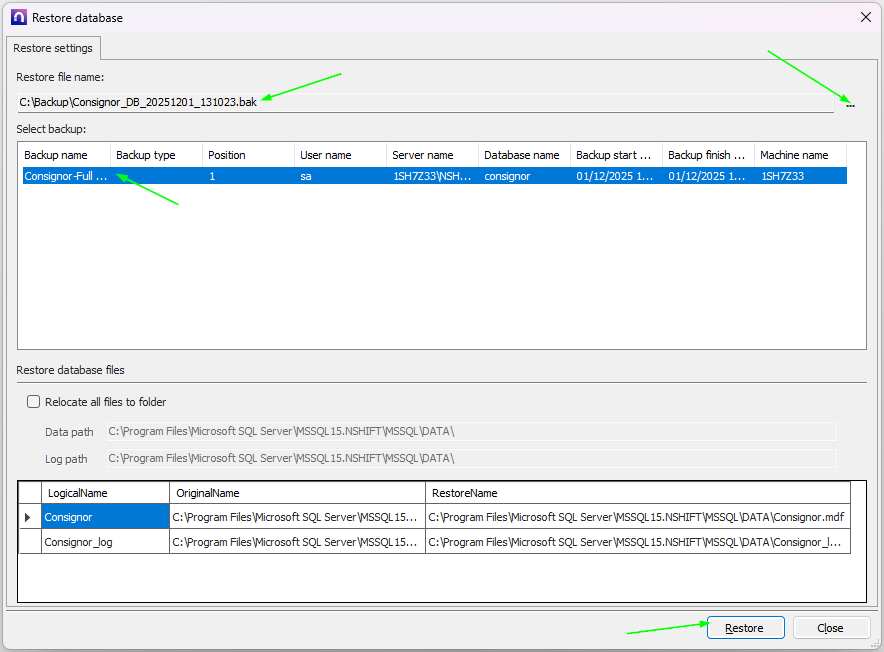Click the row indicator arrow beside Consignor
Viewport: 884px width, 652px height.
tap(28, 517)
